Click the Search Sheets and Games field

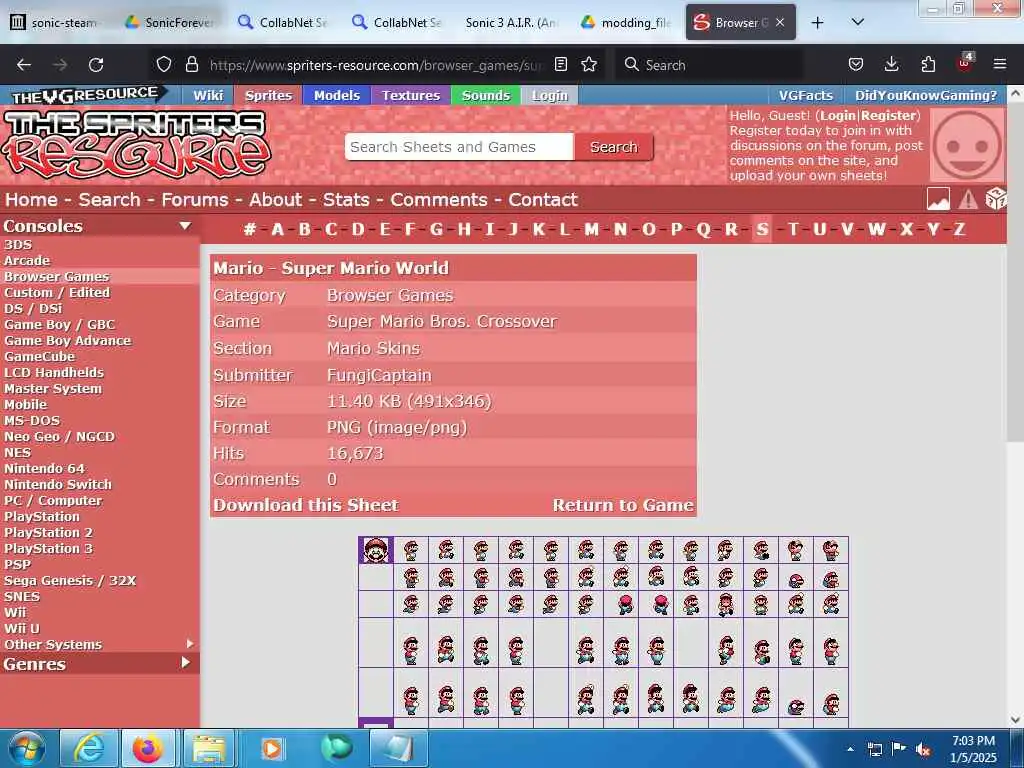point(459,147)
